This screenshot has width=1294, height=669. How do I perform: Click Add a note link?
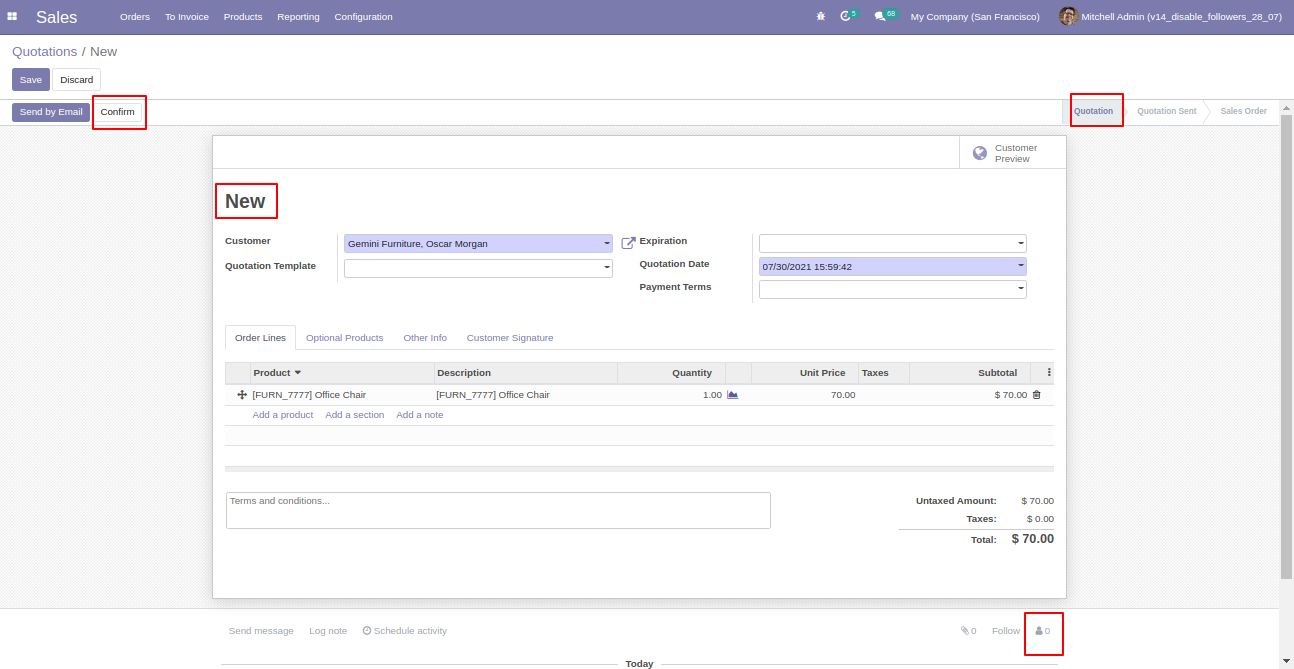click(420, 415)
